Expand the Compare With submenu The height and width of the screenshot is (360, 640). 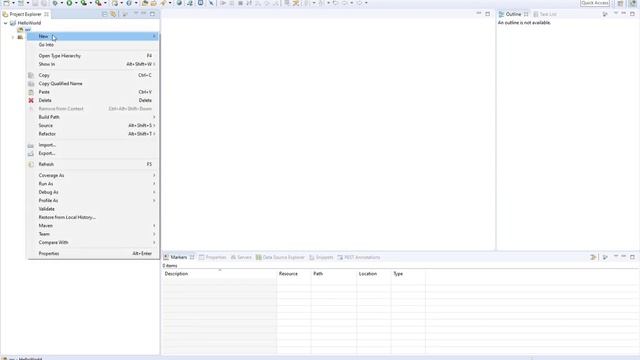click(93, 242)
